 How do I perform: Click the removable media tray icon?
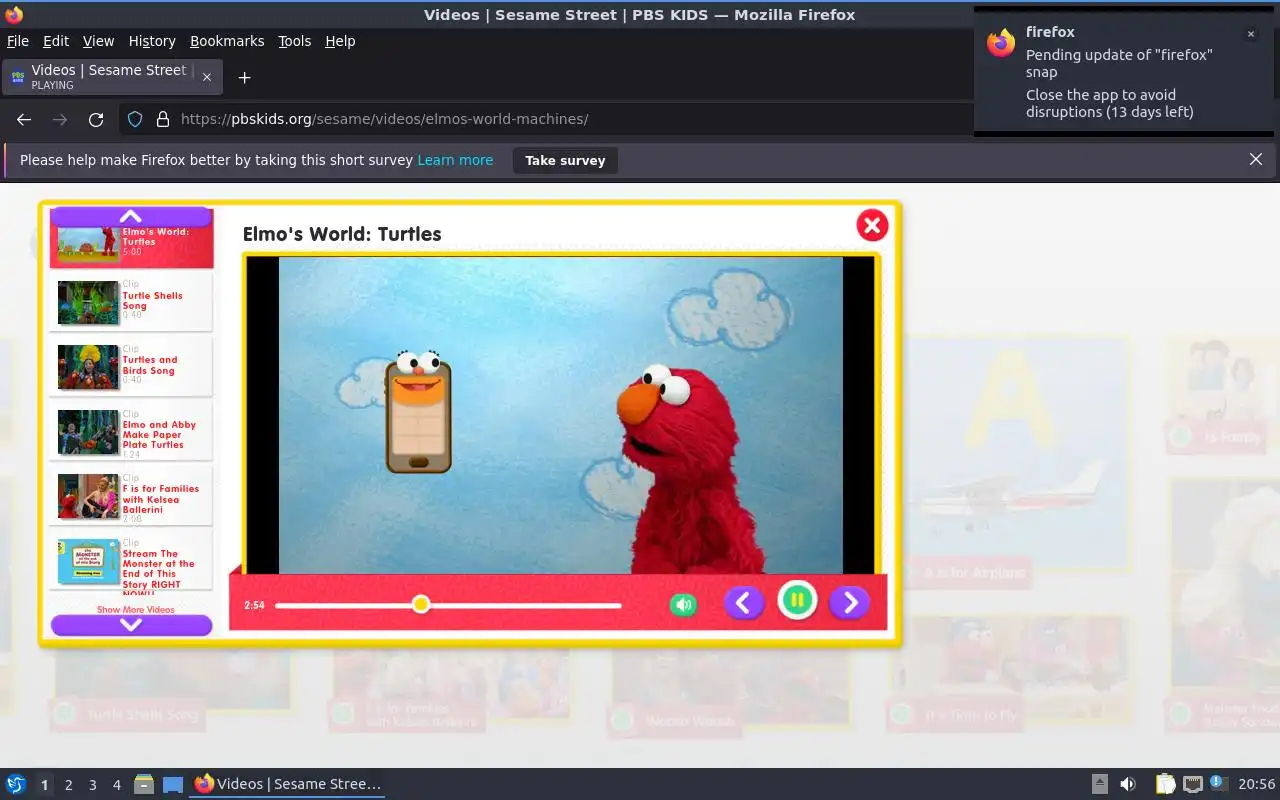(x=1099, y=784)
